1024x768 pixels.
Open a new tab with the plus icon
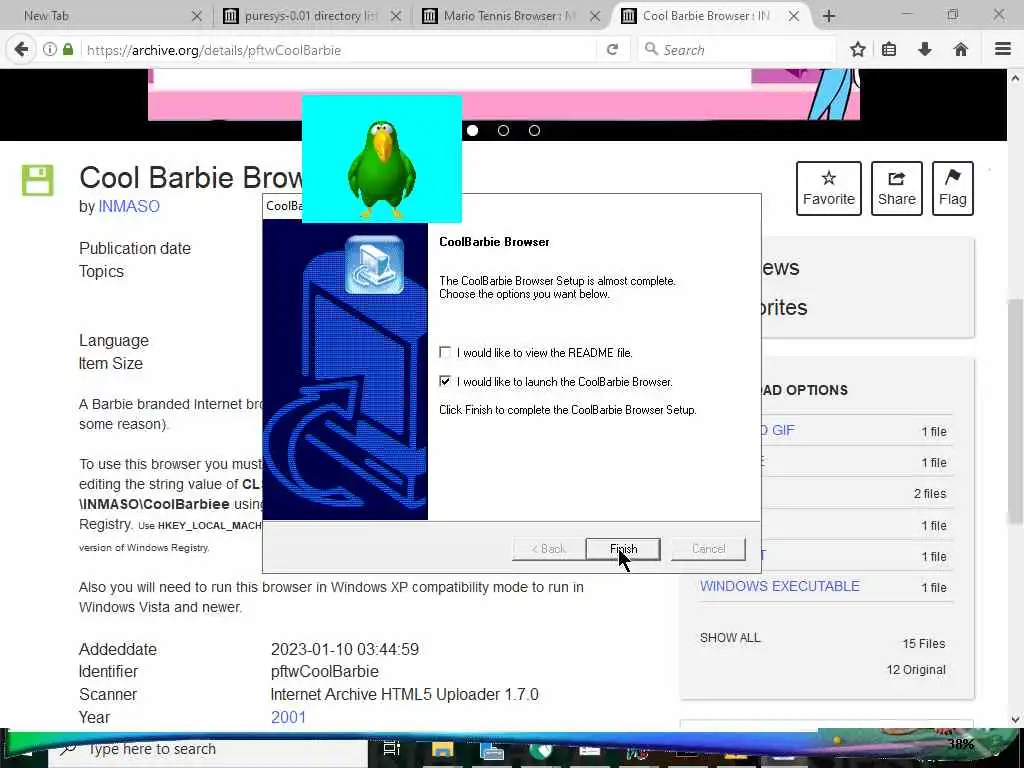click(829, 16)
